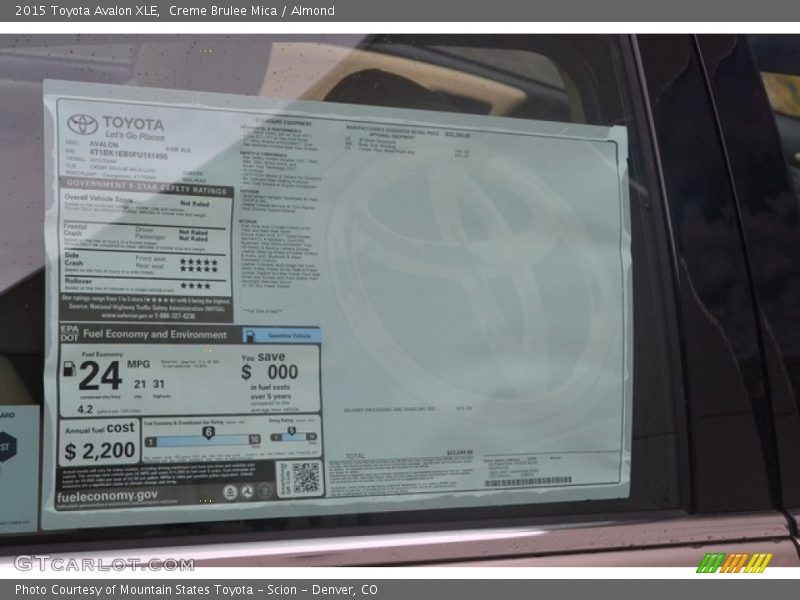The height and width of the screenshot is (600, 800).
Task: Click the 'Frontal Crash' label
Action: (x=74, y=230)
